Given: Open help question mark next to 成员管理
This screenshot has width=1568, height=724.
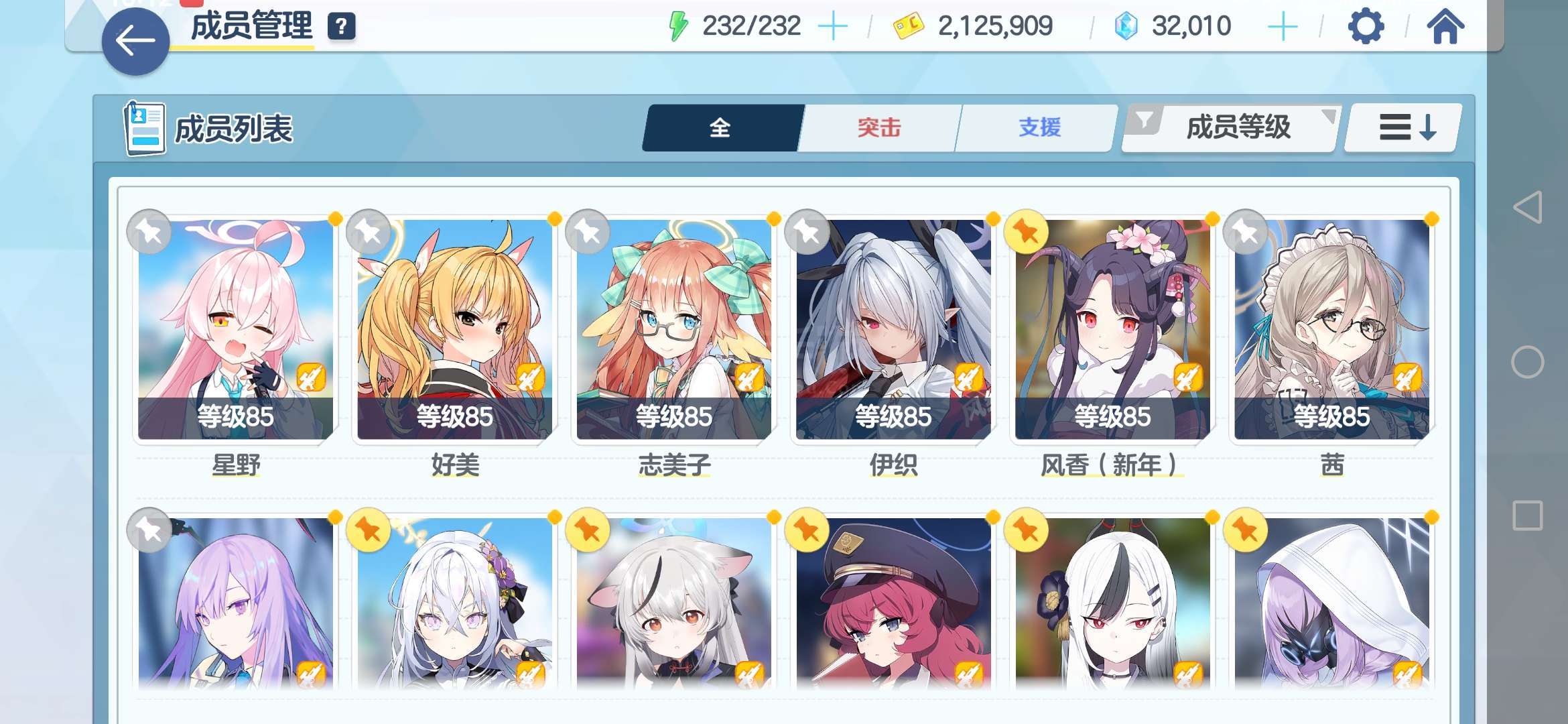Looking at the screenshot, I should (x=341, y=26).
